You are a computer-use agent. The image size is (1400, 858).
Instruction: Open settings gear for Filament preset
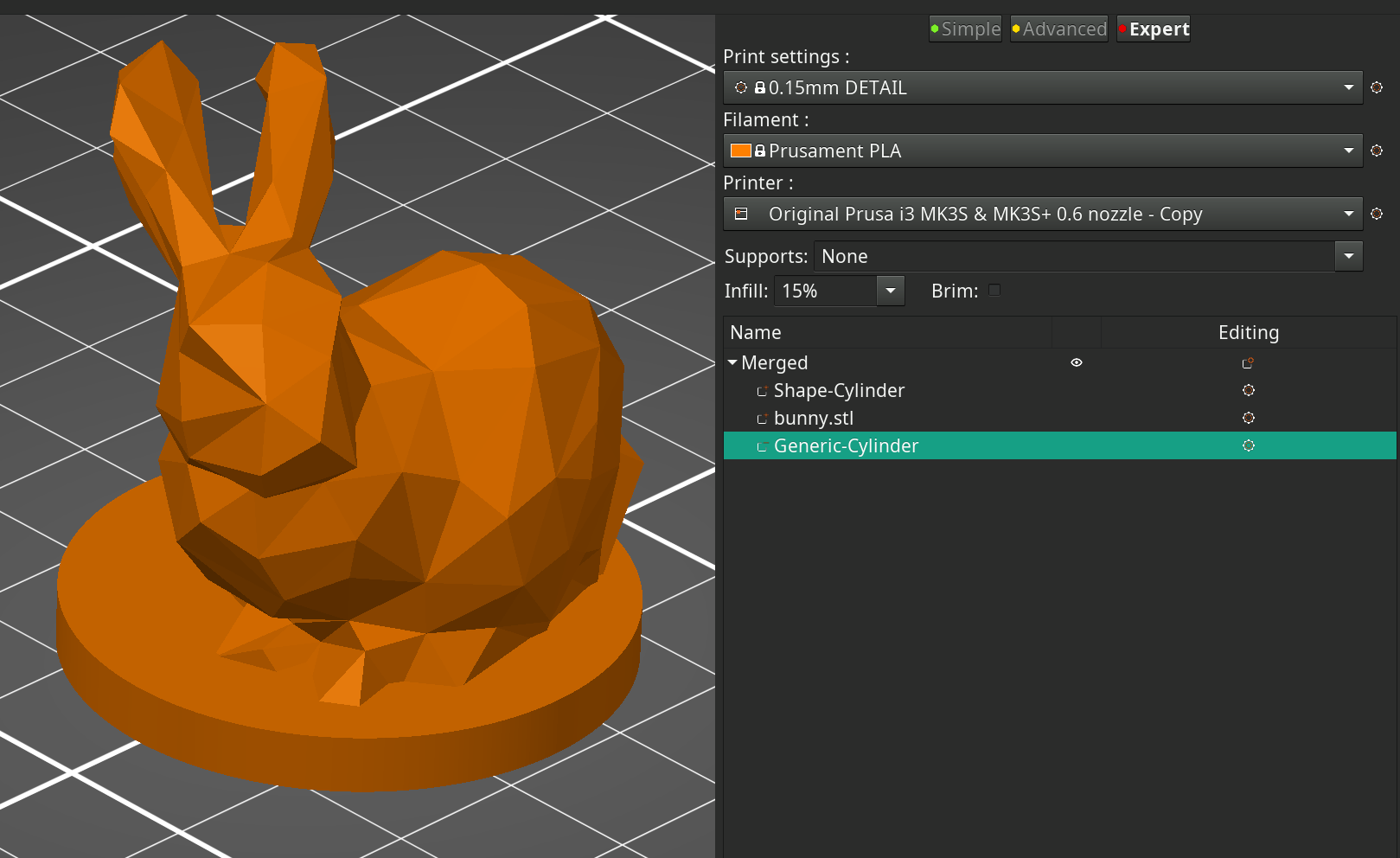[1377, 150]
